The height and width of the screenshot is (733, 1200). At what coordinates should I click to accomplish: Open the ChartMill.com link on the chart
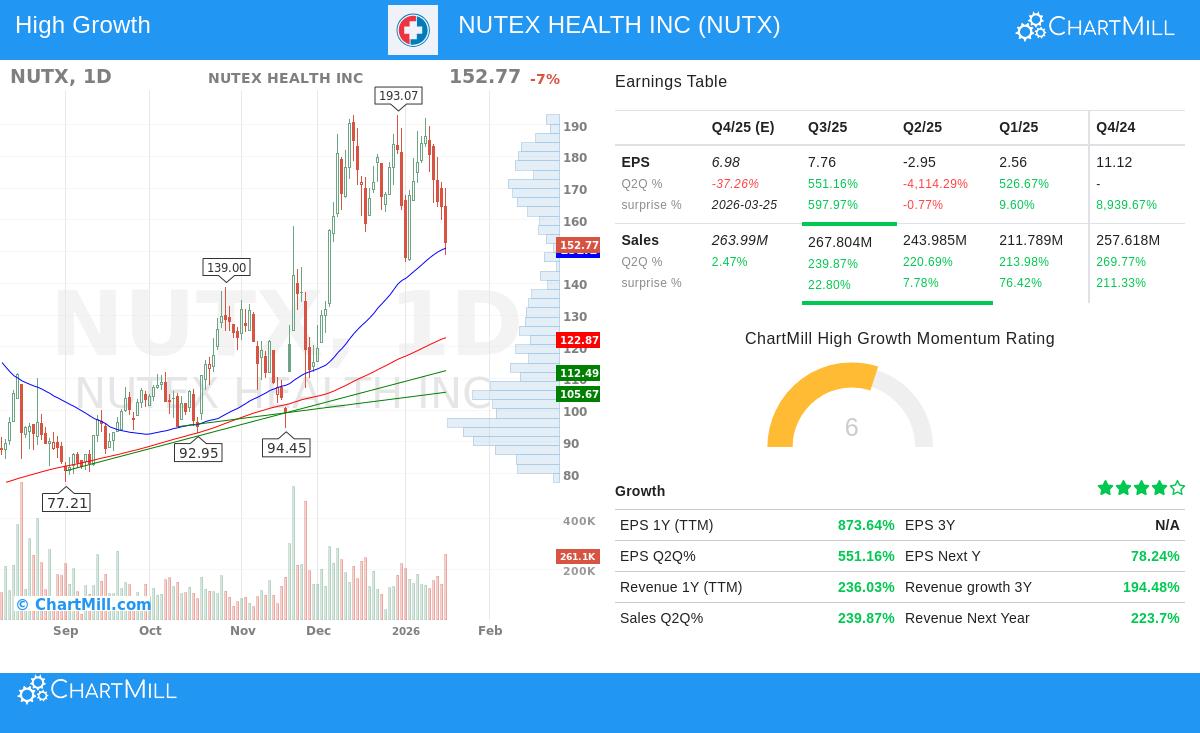[92, 605]
